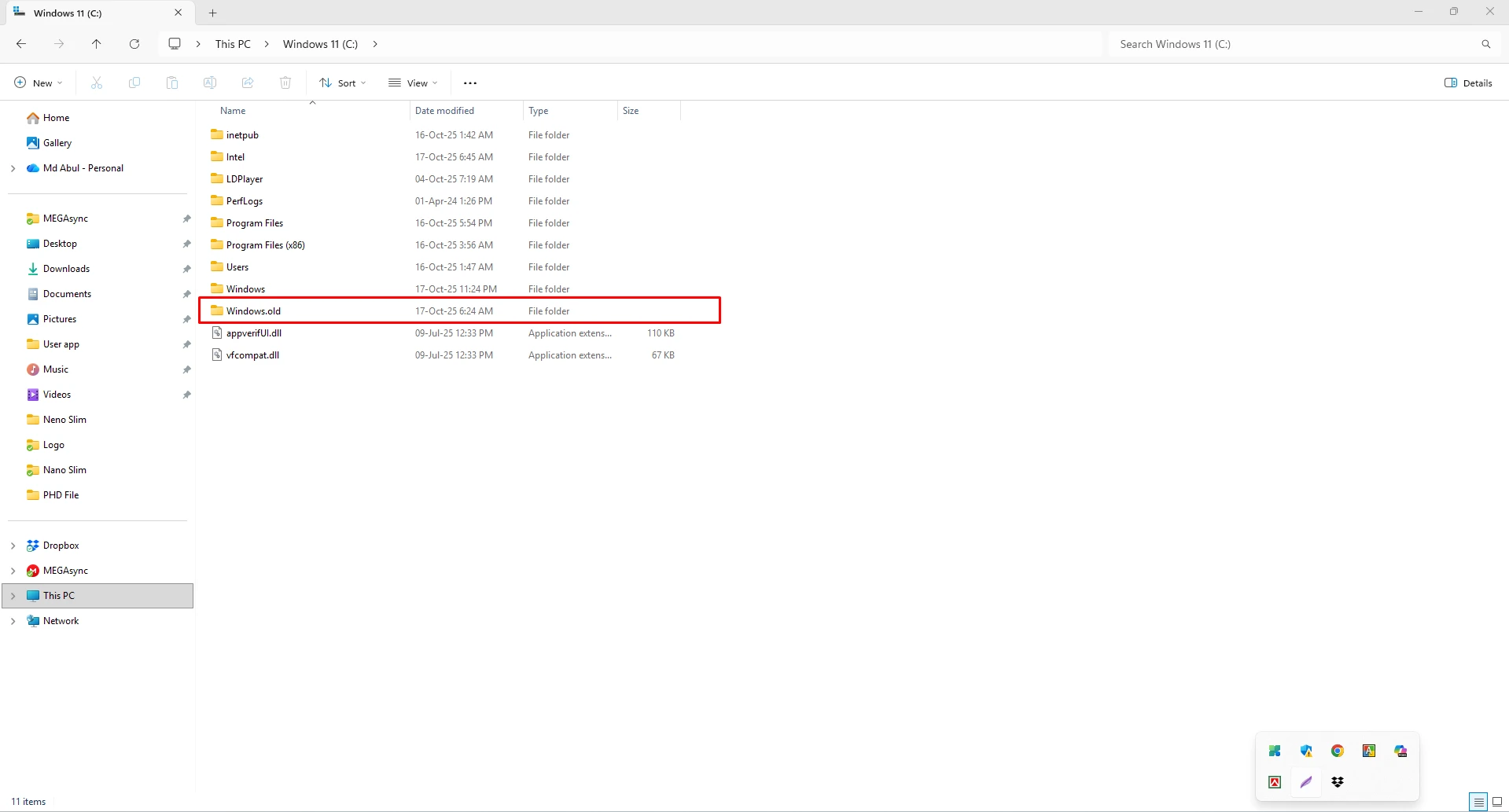Open the New item button
This screenshot has width=1509, height=812.
pos(37,82)
